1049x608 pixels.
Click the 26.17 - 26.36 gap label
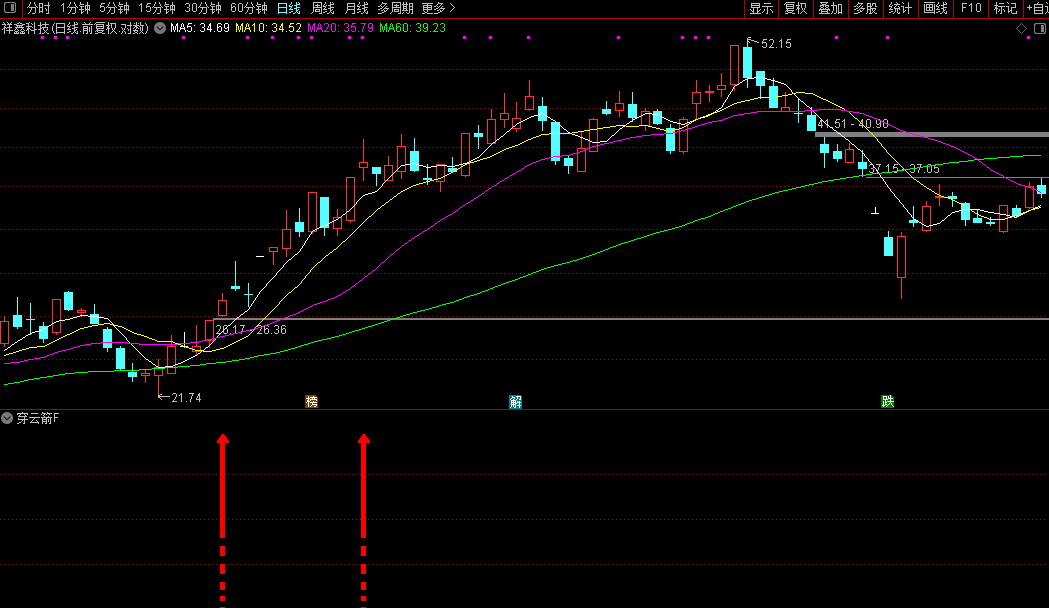click(x=251, y=330)
